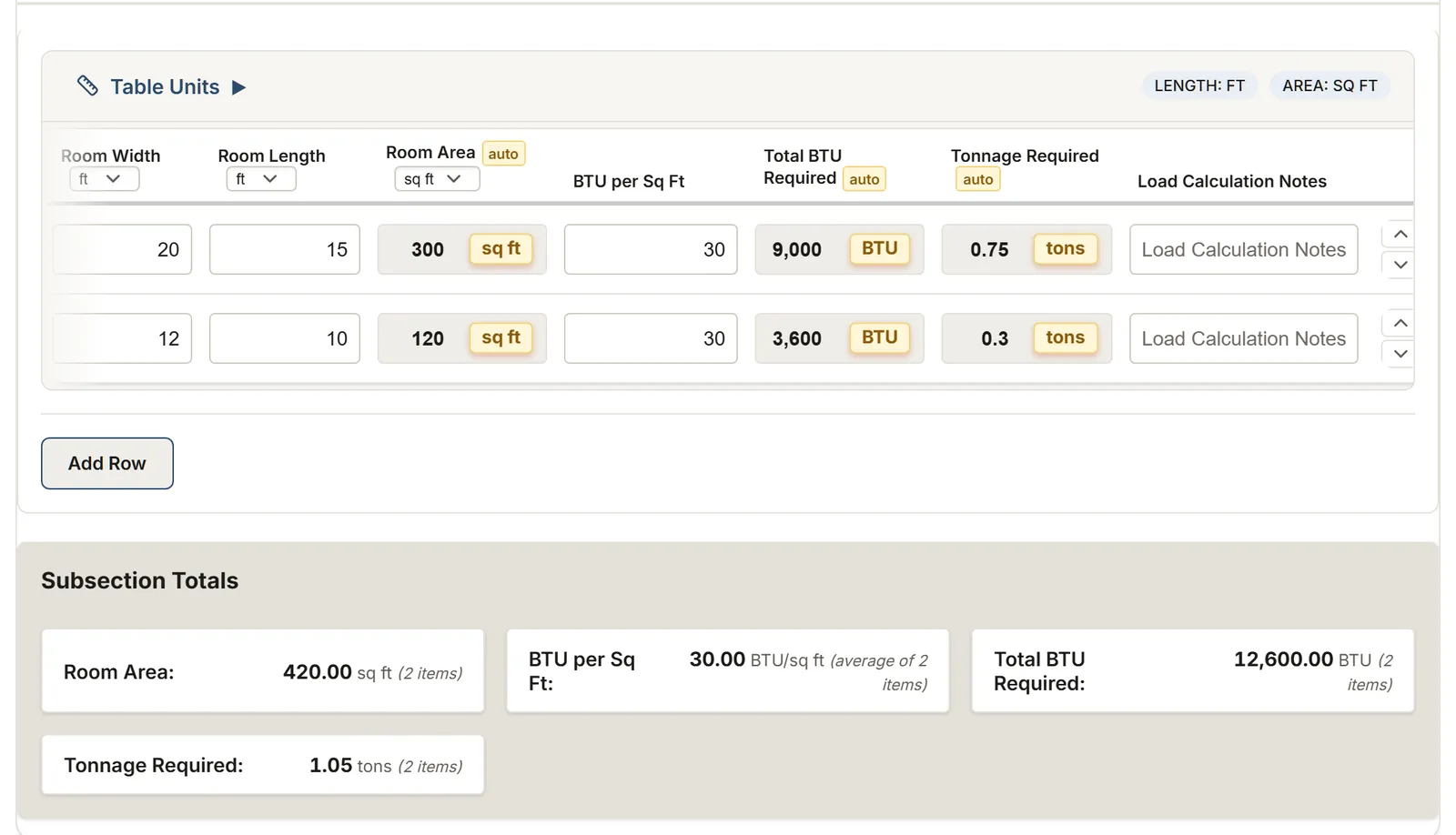Click the 0.3 tons cell
The width and height of the screenshot is (1456, 835).
[1026, 338]
